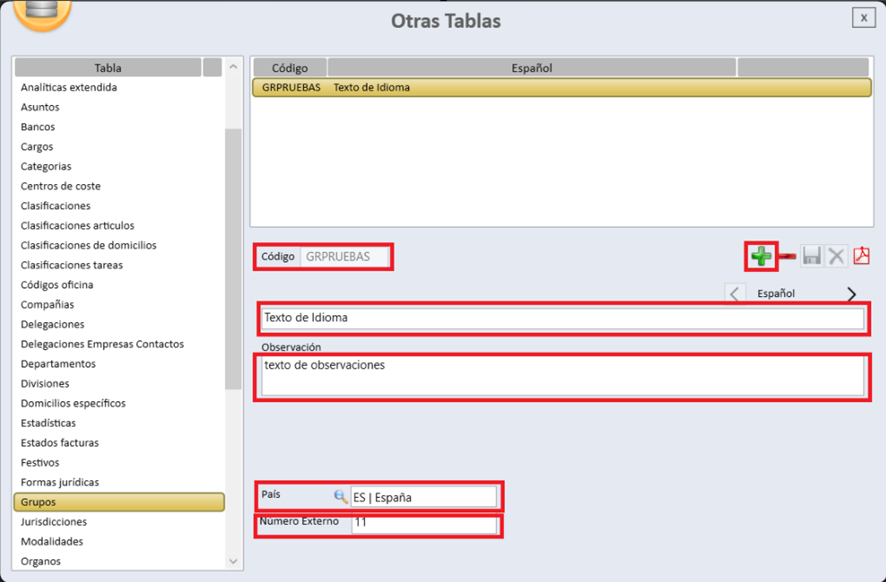886x582 pixels.
Task: Open country lookup with the magnifier icon
Action: (x=341, y=497)
